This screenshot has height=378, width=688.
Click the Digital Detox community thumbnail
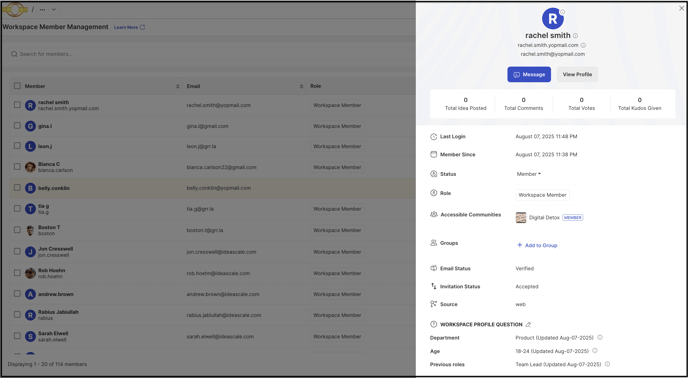tap(521, 218)
